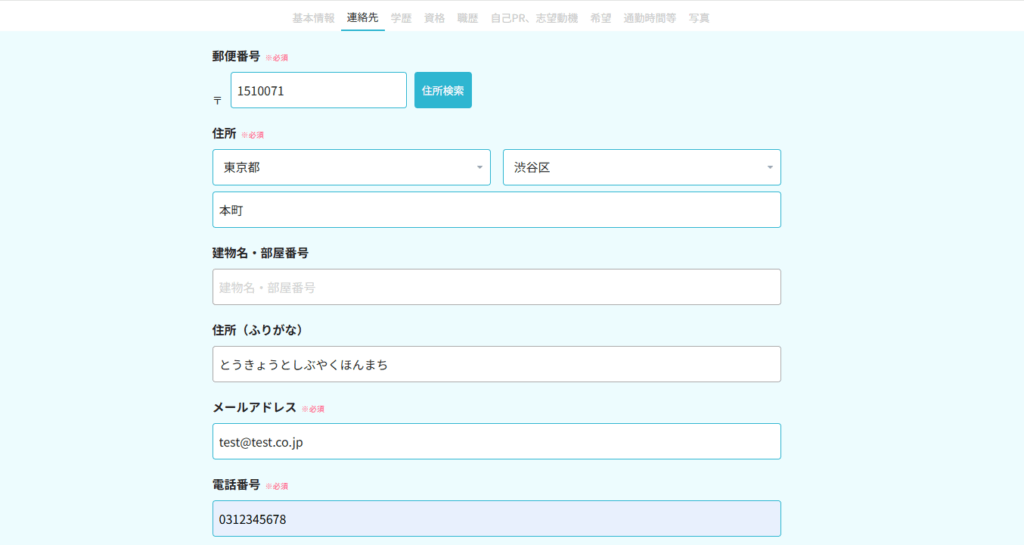
Task: Focus the address field containing 本町
Action: [496, 210]
